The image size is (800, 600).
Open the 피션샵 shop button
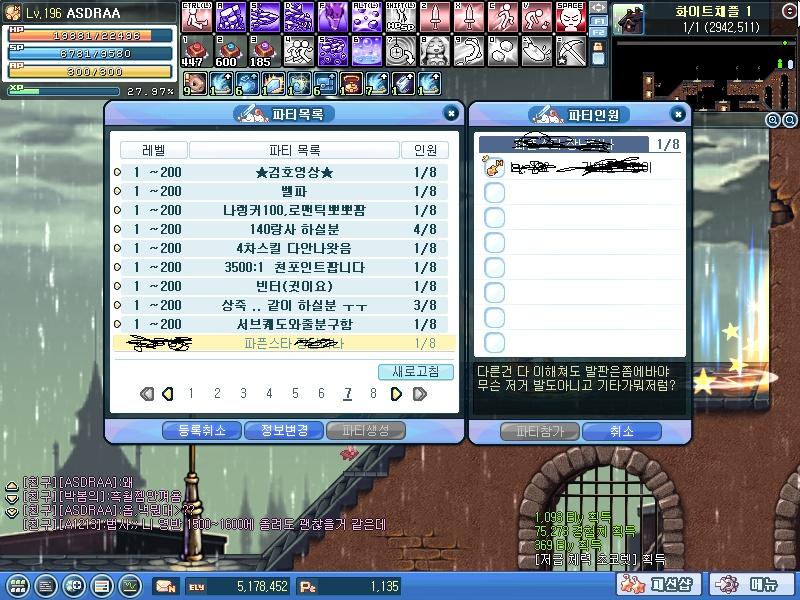tap(658, 585)
